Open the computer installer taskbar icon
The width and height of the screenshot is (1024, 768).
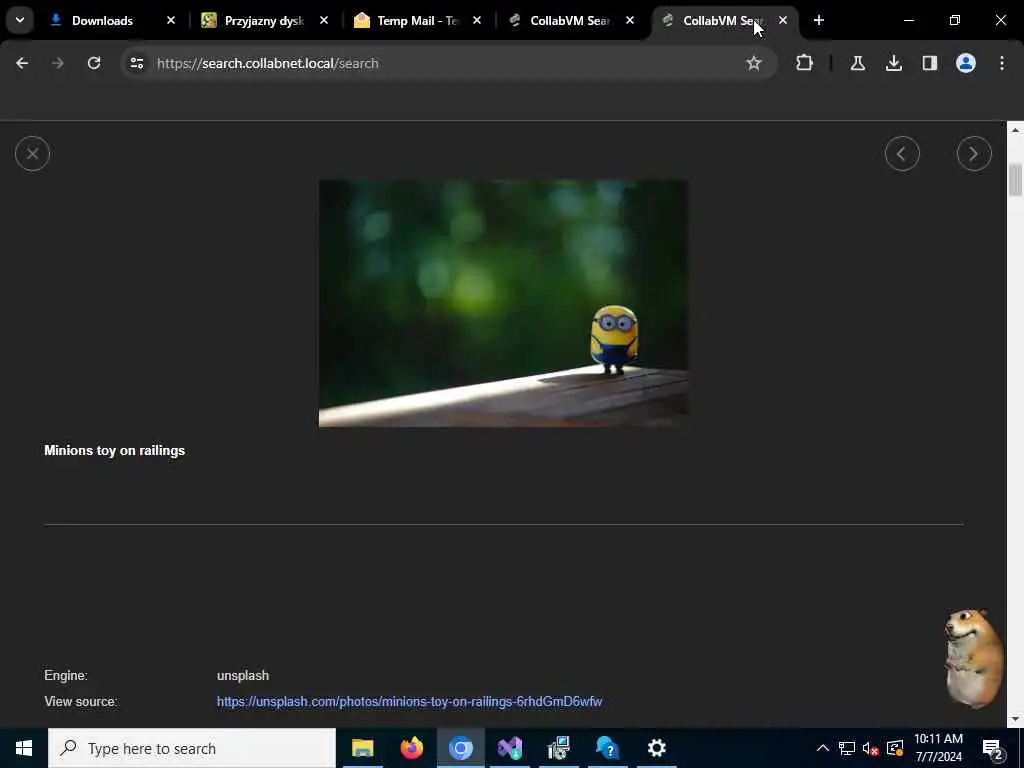558,748
